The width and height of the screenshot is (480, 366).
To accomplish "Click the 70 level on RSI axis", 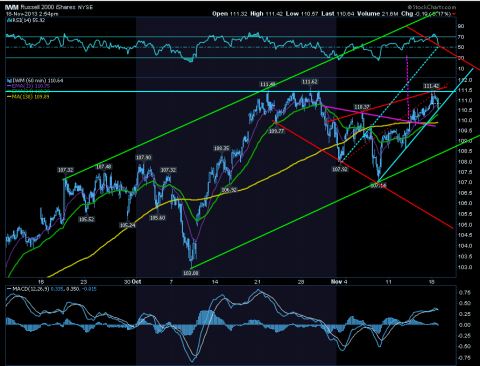I will click(x=461, y=37).
